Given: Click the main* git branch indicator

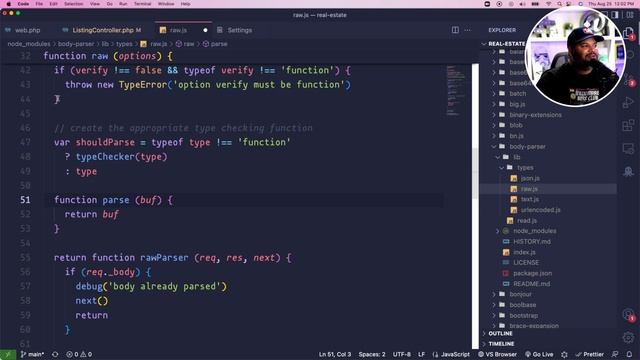Looking at the screenshot, I should (x=32, y=354).
